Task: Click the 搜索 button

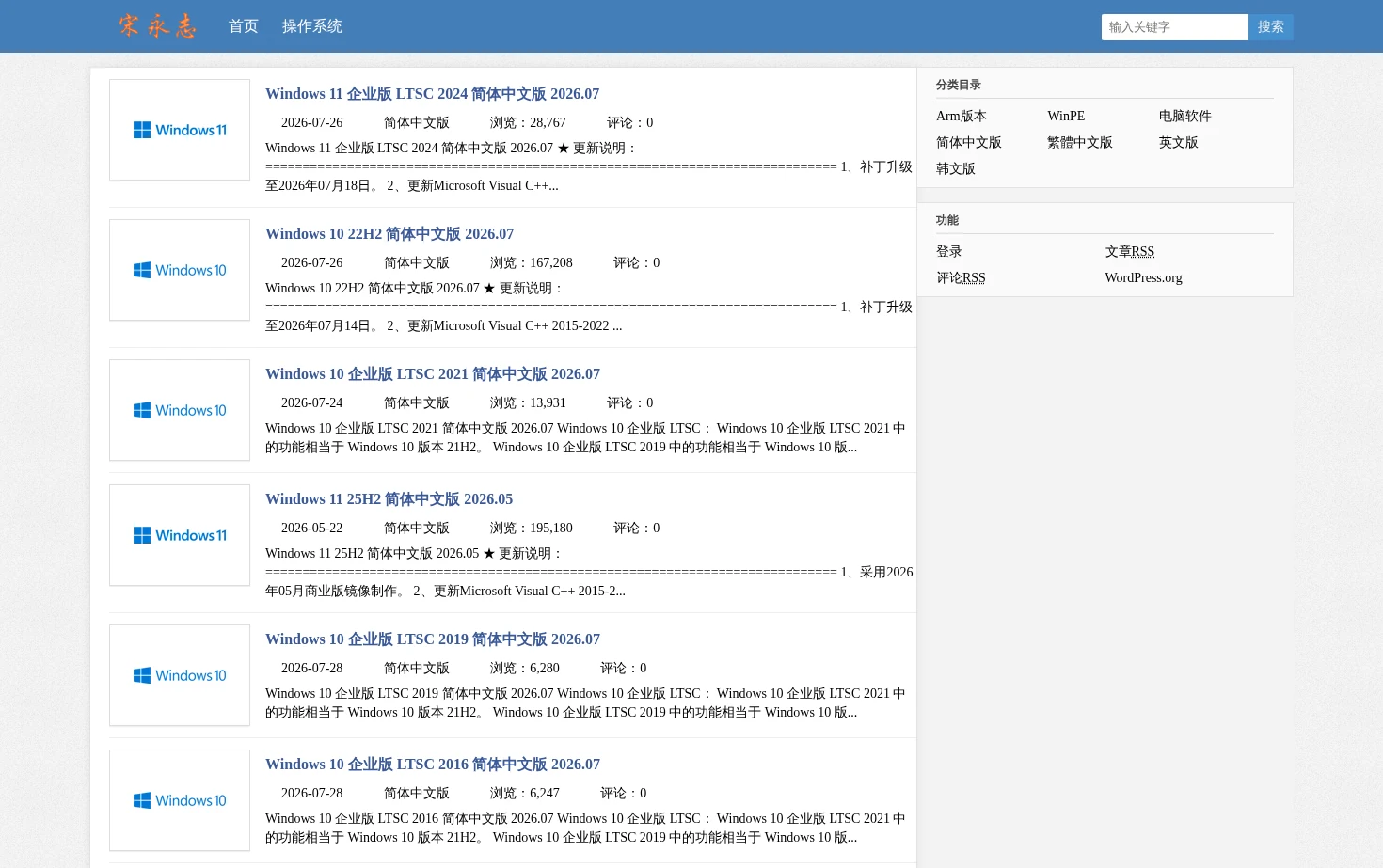Action: point(1271,27)
